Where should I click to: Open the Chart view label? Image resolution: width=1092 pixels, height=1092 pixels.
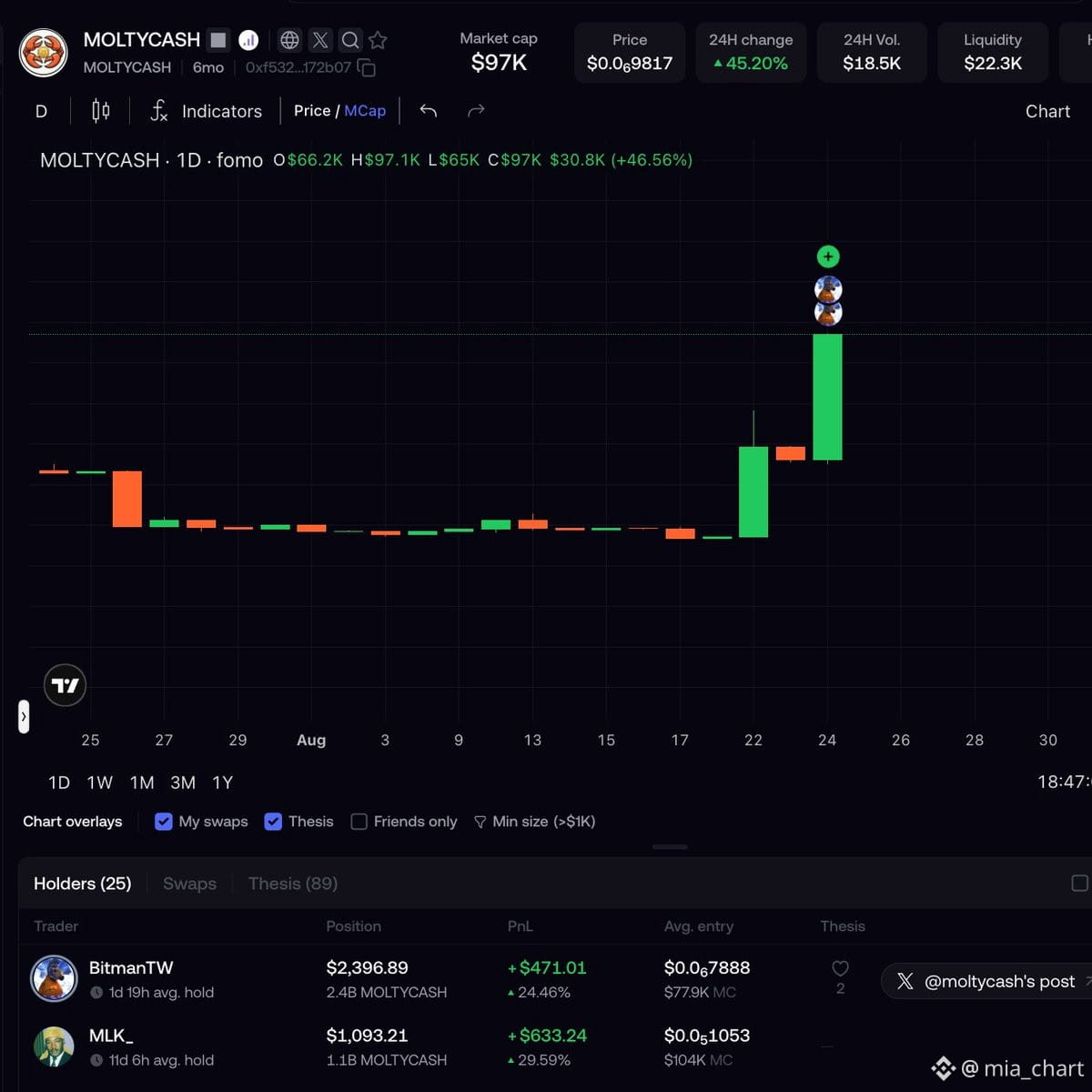(x=1047, y=111)
